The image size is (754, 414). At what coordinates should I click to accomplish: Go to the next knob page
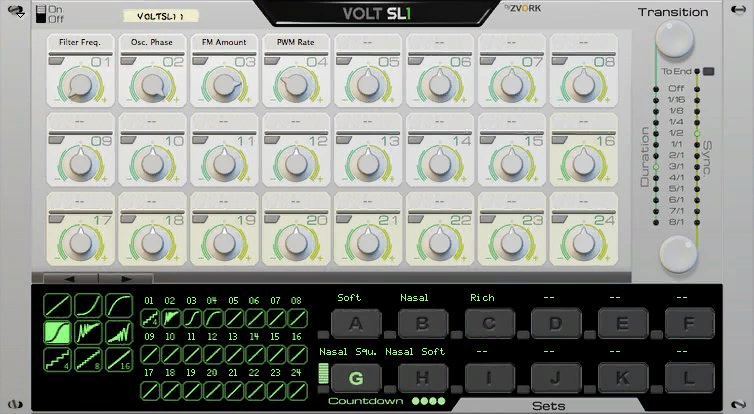coord(126,278)
